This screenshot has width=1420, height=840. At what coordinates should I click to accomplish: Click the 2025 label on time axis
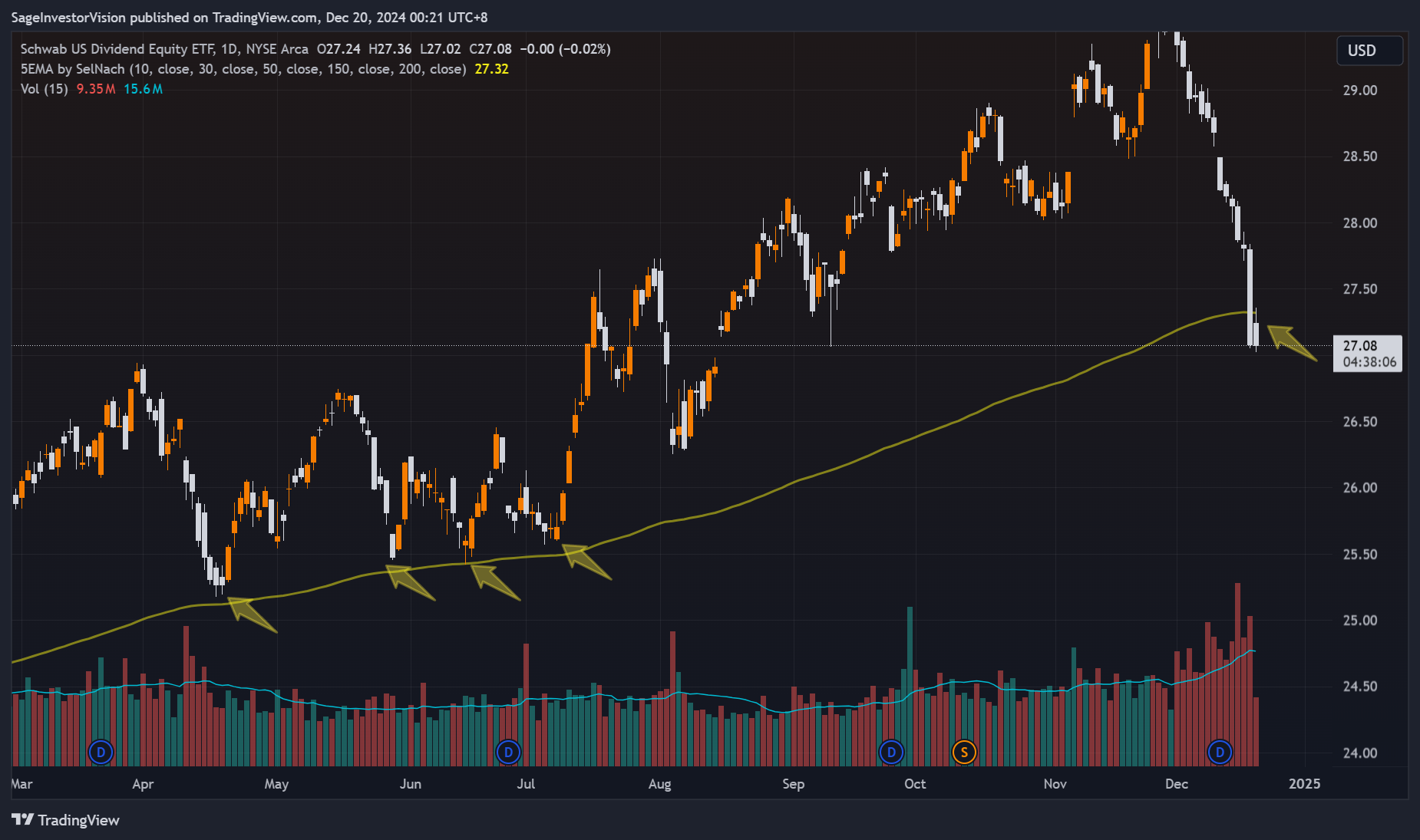1305,784
